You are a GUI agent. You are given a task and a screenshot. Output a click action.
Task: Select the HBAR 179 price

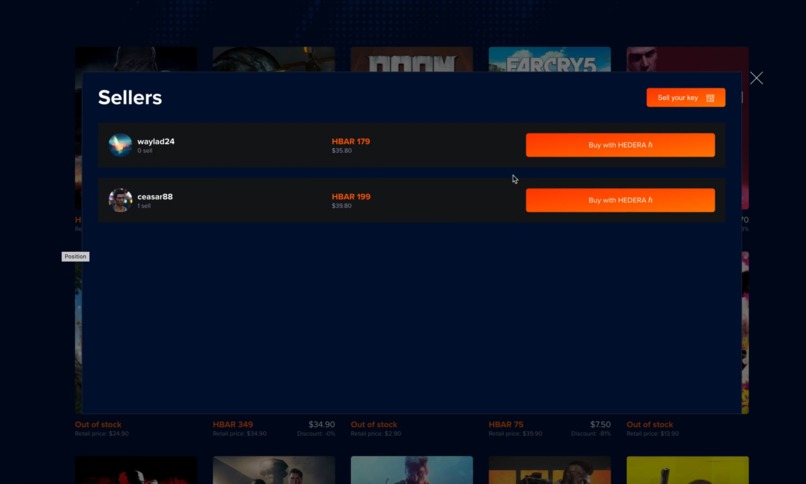(x=351, y=141)
